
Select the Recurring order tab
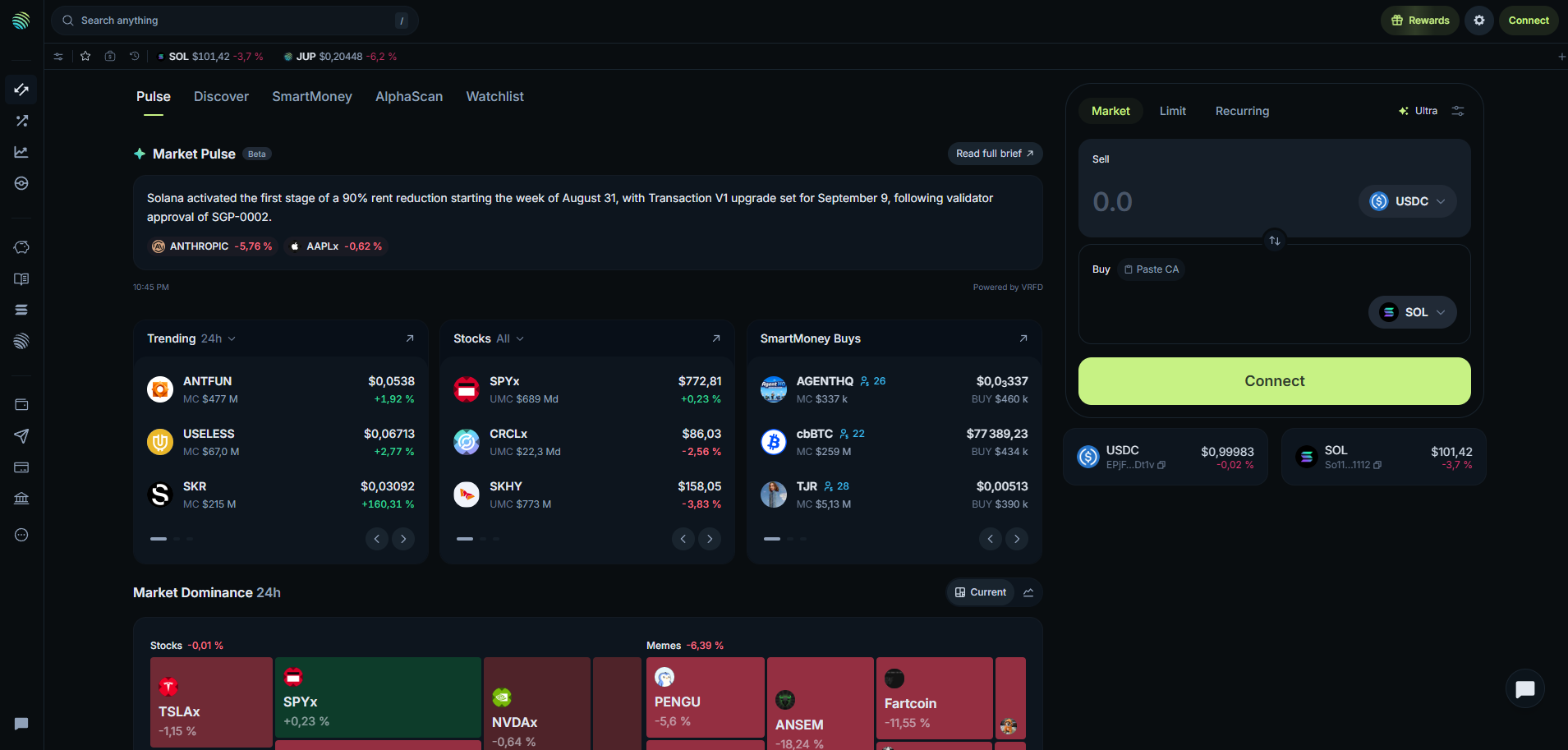(1242, 111)
